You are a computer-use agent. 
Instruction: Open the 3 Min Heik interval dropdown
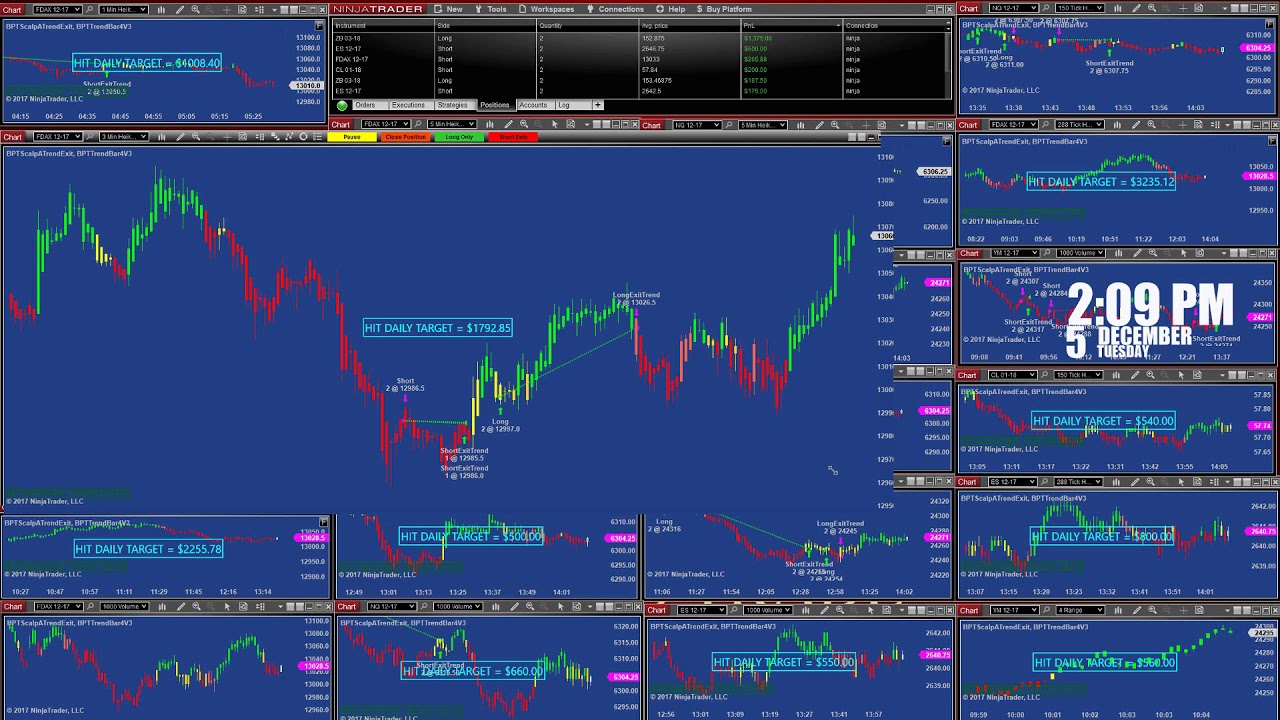pos(124,136)
